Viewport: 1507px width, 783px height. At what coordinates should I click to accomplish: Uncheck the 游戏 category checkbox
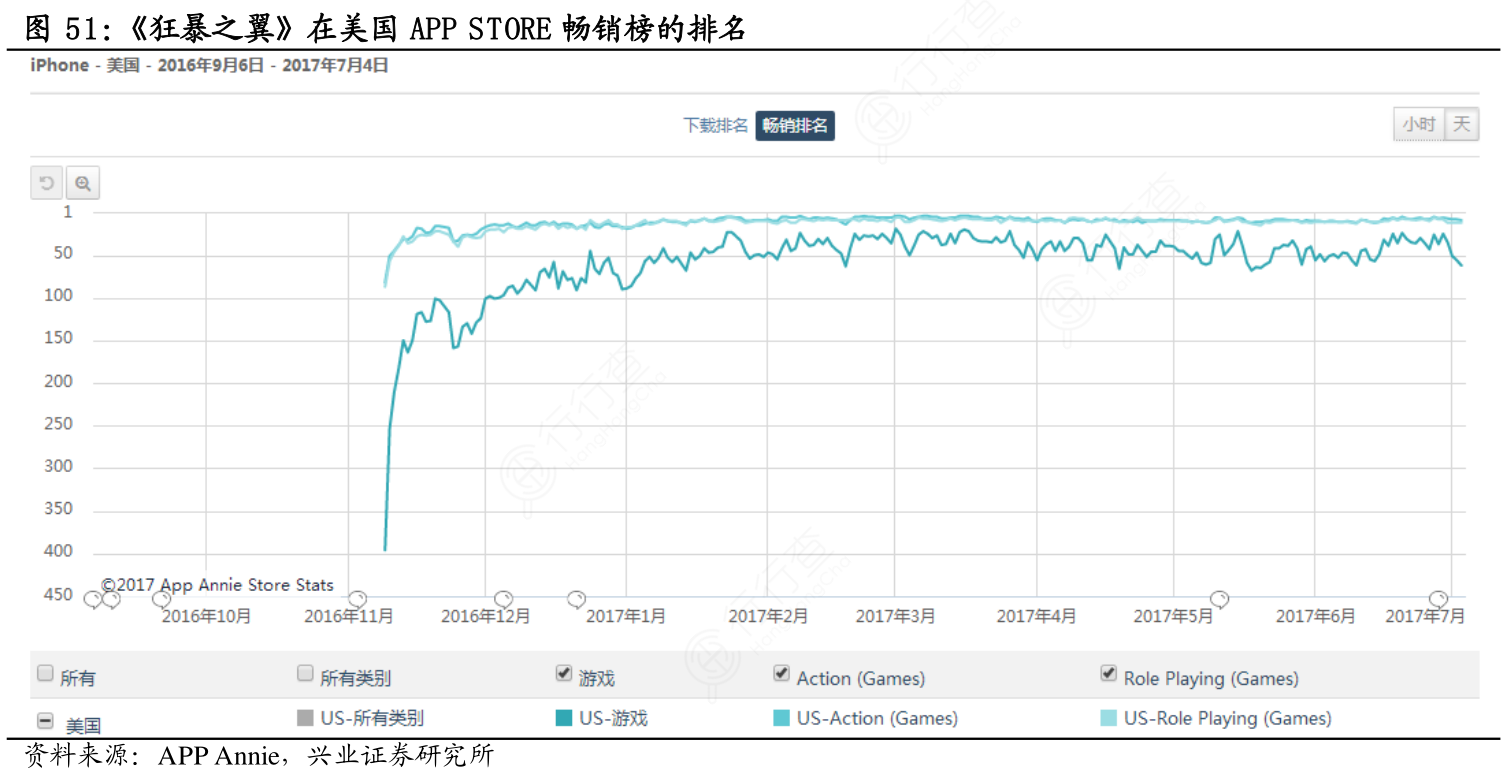point(564,674)
